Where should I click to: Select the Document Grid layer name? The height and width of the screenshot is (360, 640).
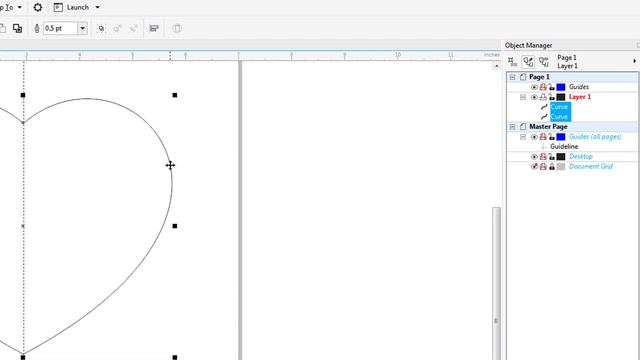pos(591,167)
